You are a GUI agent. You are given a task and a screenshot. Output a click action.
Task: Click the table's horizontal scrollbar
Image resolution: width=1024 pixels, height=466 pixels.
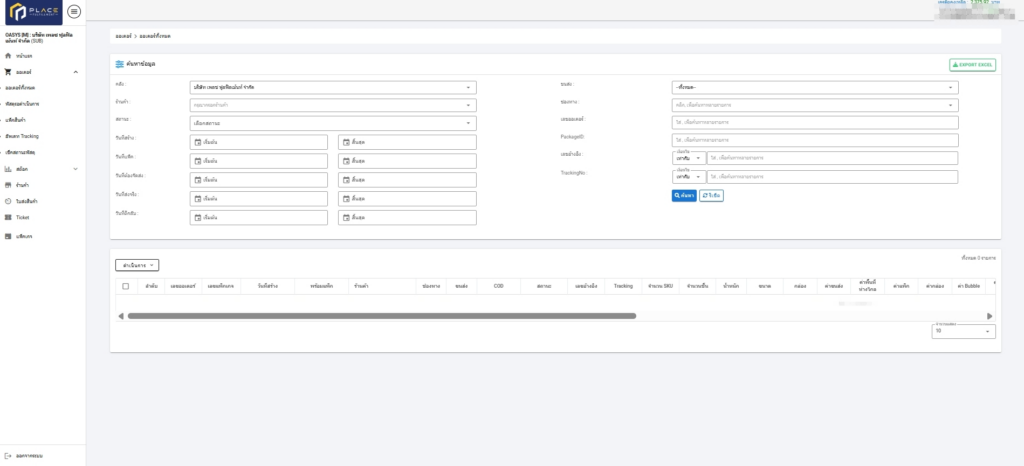pyautogui.click(x=381, y=316)
